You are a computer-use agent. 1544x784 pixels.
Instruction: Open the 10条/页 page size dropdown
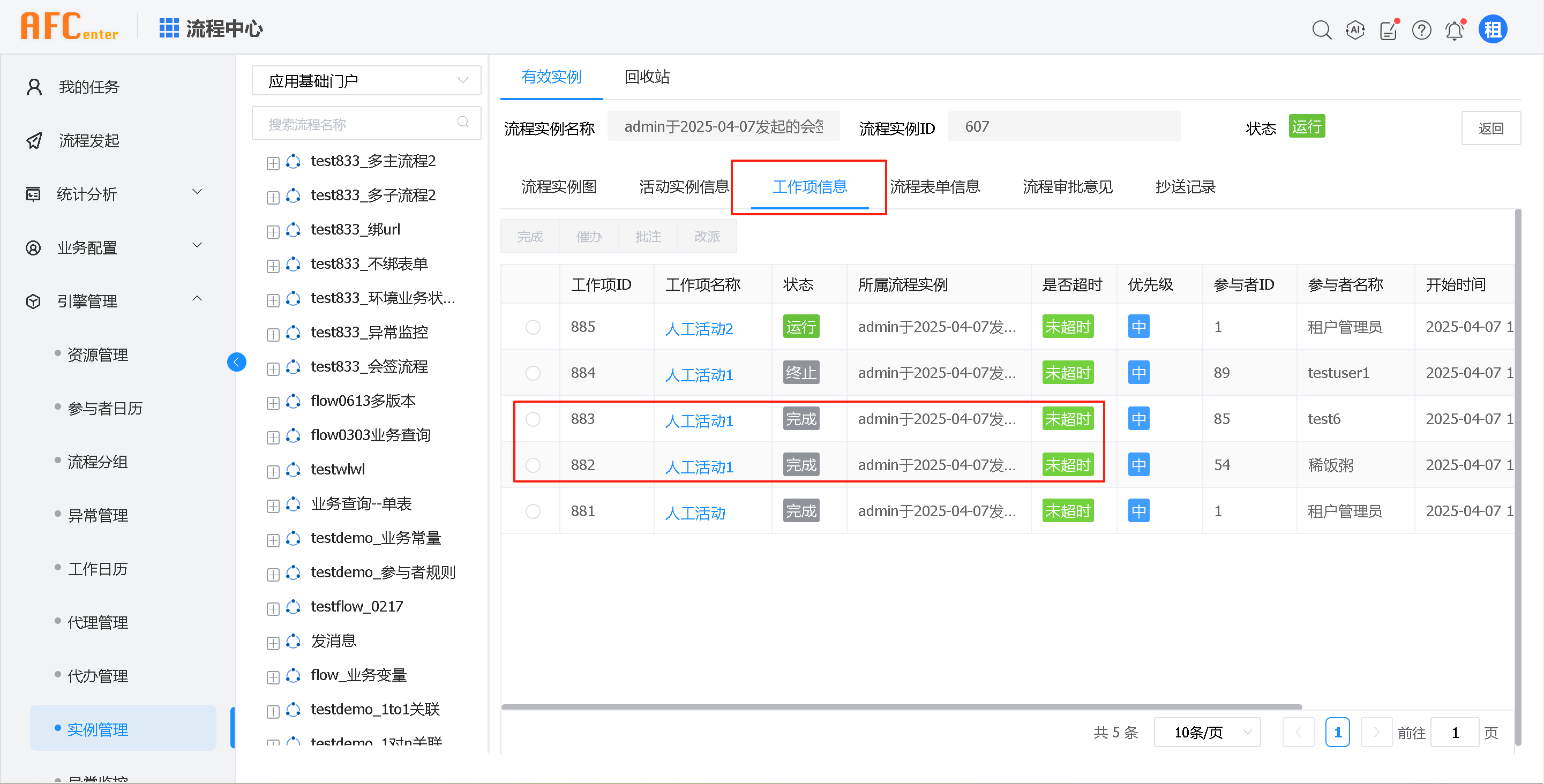(1206, 732)
